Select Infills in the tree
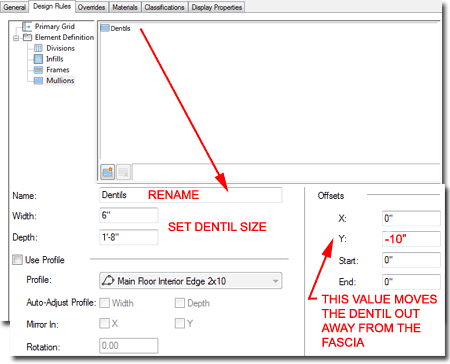This screenshot has height=364, width=450. click(55, 59)
